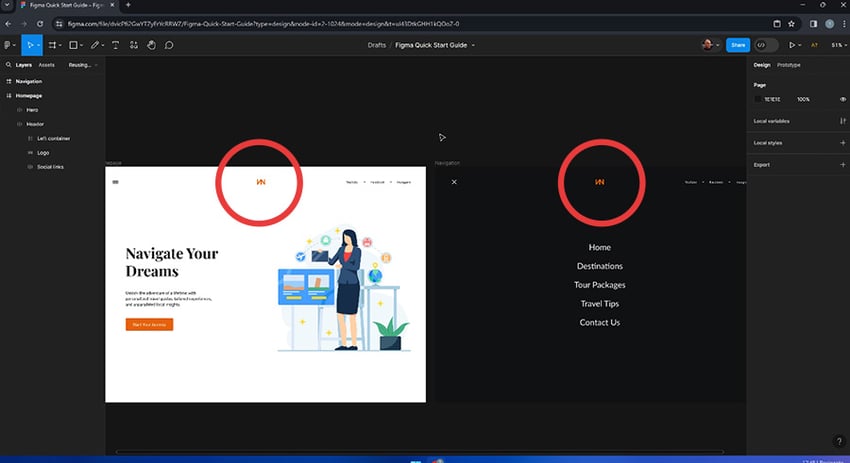Switch to the Layers tab
This screenshot has height=463, width=850.
pyautogui.click(x=23, y=65)
